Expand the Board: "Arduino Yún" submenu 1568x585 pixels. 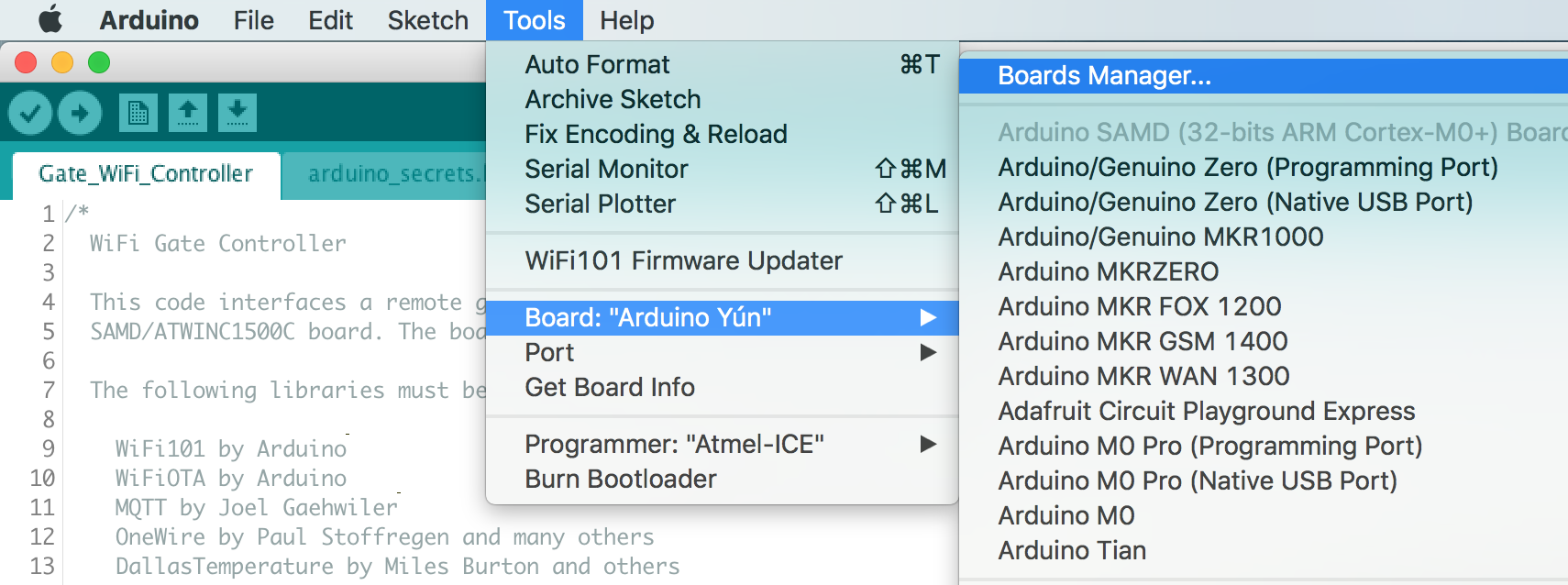pos(723,317)
